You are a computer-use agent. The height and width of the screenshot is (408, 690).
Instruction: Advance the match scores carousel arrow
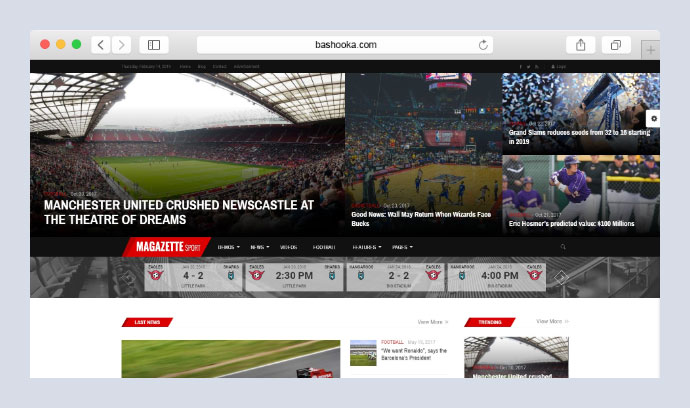561,277
